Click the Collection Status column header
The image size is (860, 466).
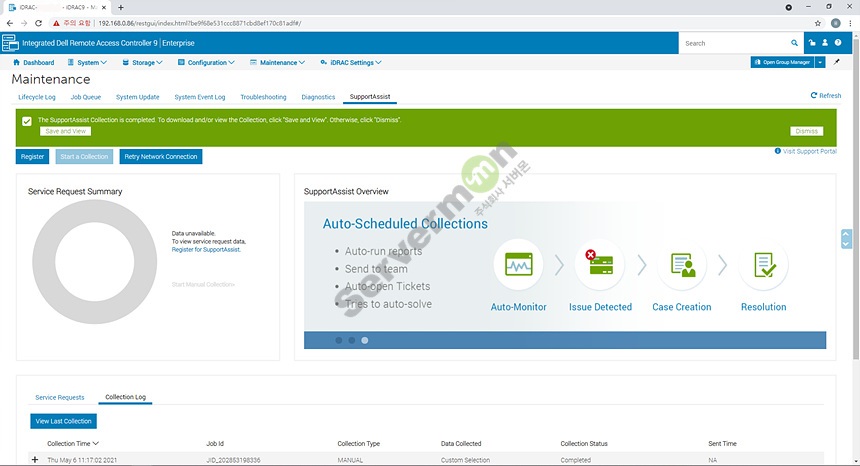tap(584, 444)
